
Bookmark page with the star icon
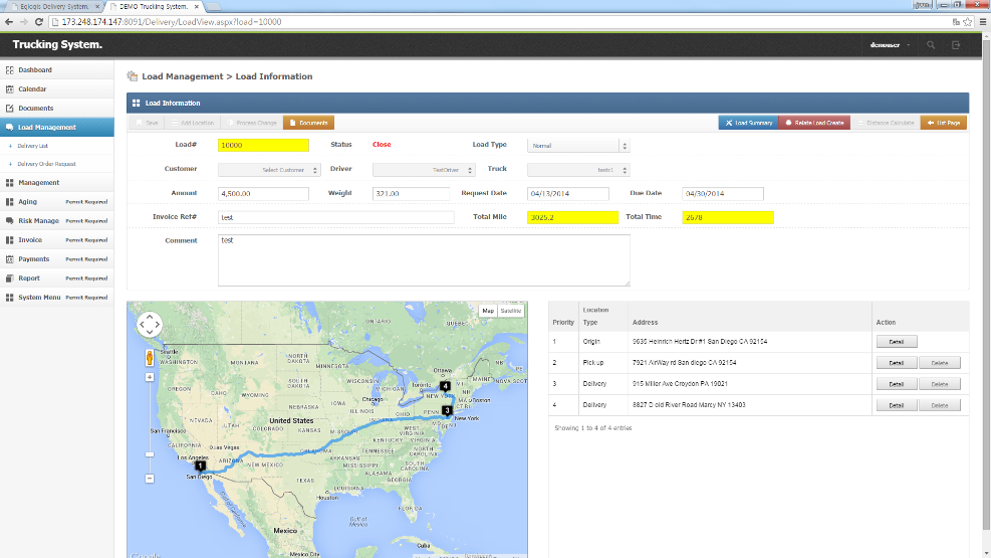tap(968, 21)
